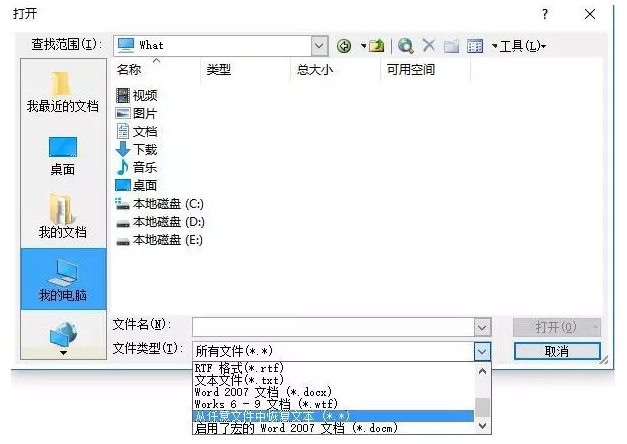627x444 pixels.
Task: Open the 工具(L) tools menu
Action: (523, 46)
